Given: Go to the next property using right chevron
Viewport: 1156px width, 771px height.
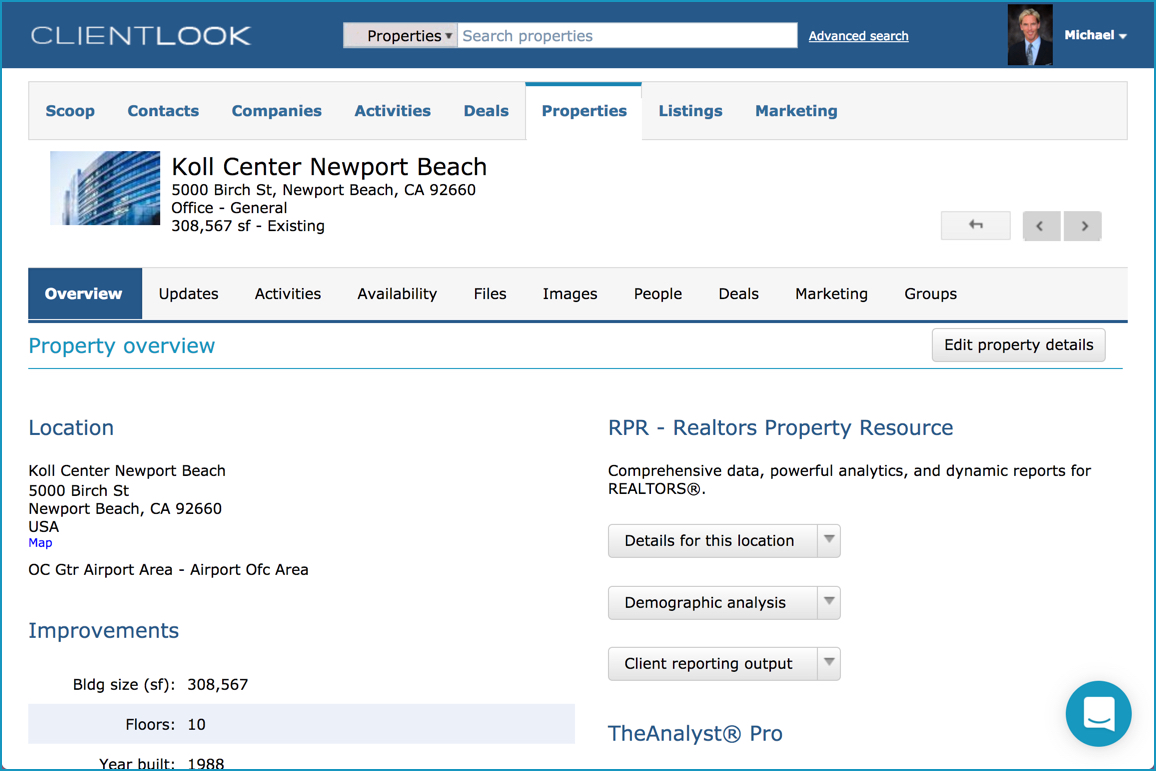Looking at the screenshot, I should [x=1082, y=225].
